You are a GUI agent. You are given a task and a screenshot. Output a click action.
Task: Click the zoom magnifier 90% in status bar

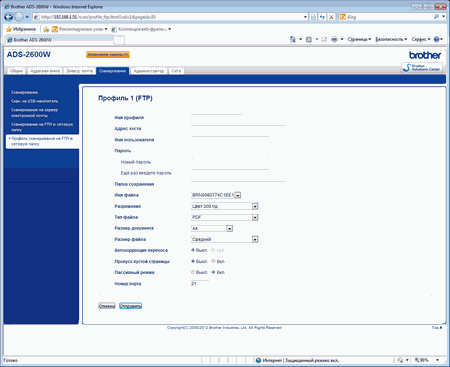421,360
